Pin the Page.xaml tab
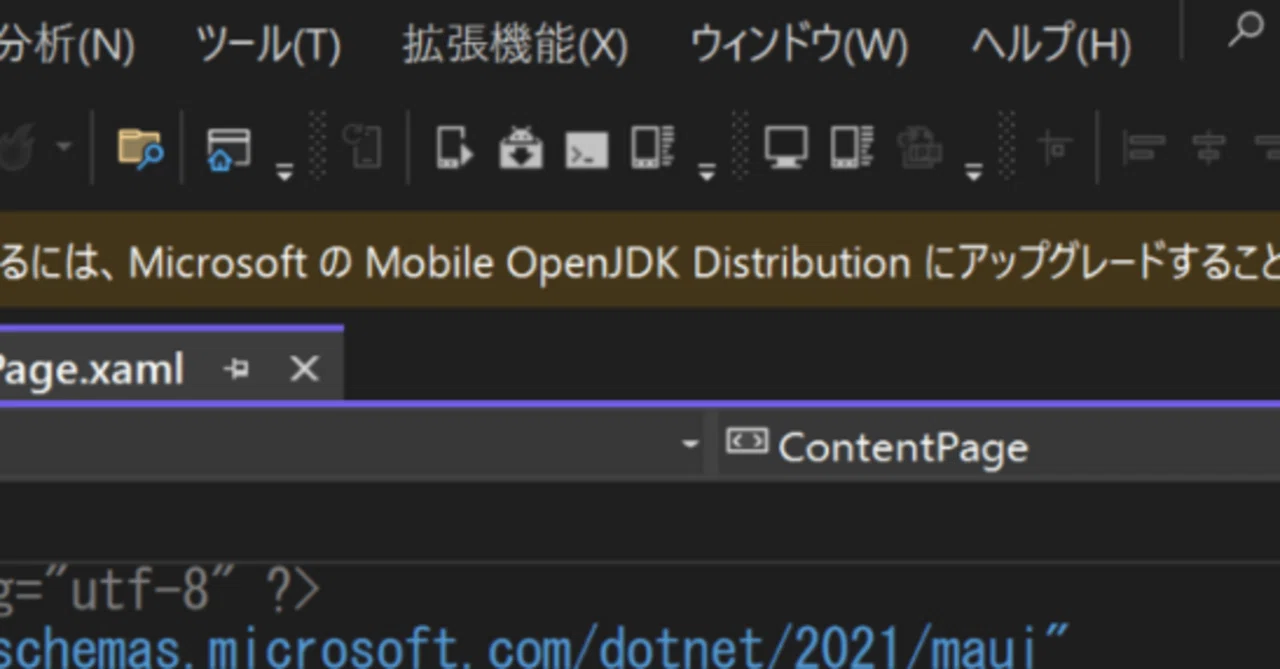Image resolution: width=1280 pixels, height=669 pixels. click(237, 370)
